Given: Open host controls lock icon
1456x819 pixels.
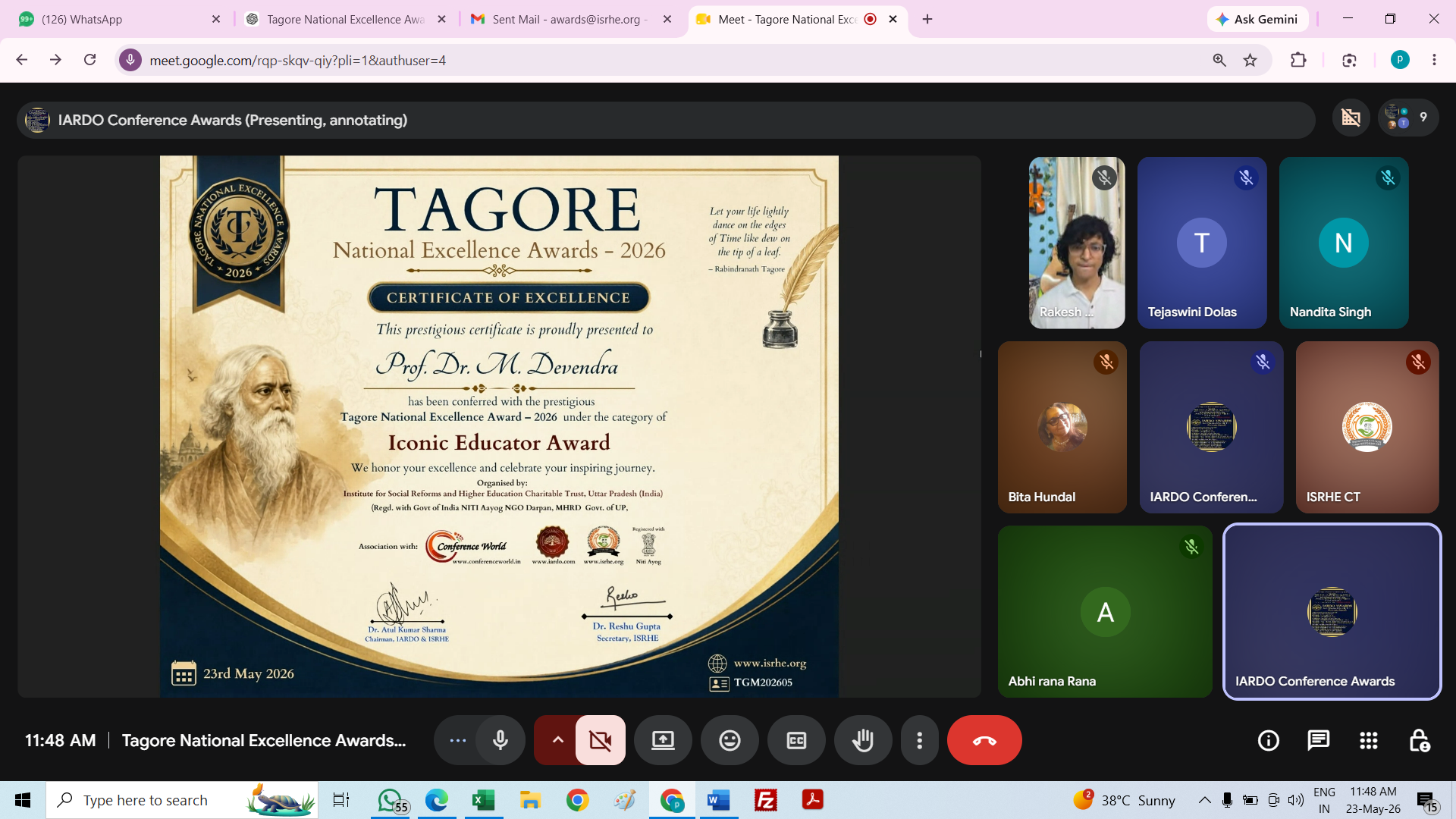Looking at the screenshot, I should click(x=1419, y=740).
